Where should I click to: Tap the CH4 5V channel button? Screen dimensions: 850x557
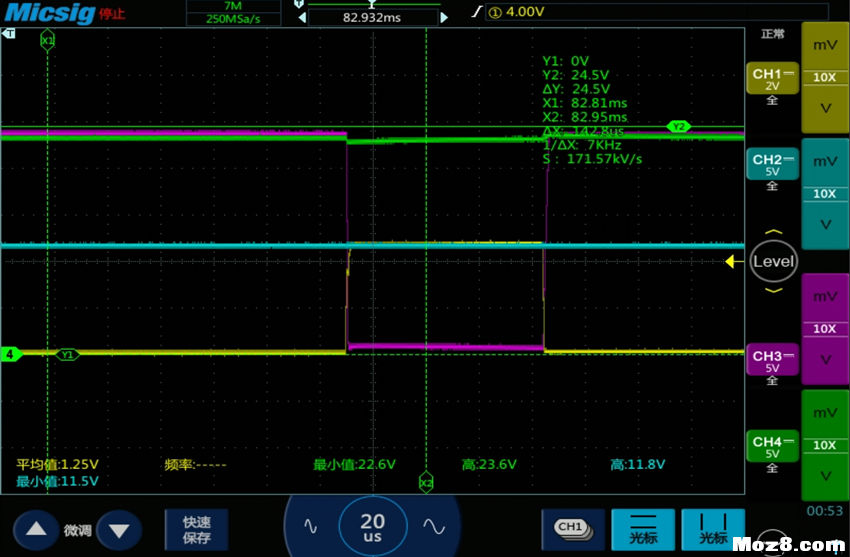click(772, 446)
